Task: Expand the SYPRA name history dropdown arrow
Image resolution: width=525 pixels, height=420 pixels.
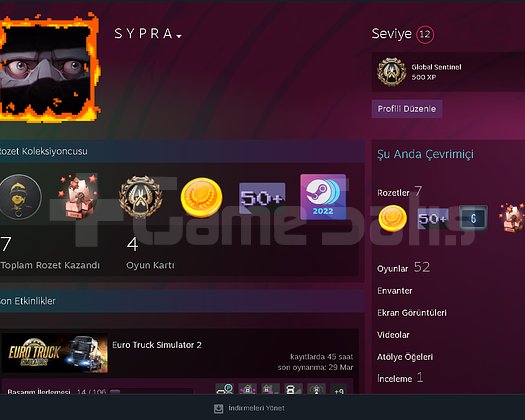Action: tap(179, 36)
